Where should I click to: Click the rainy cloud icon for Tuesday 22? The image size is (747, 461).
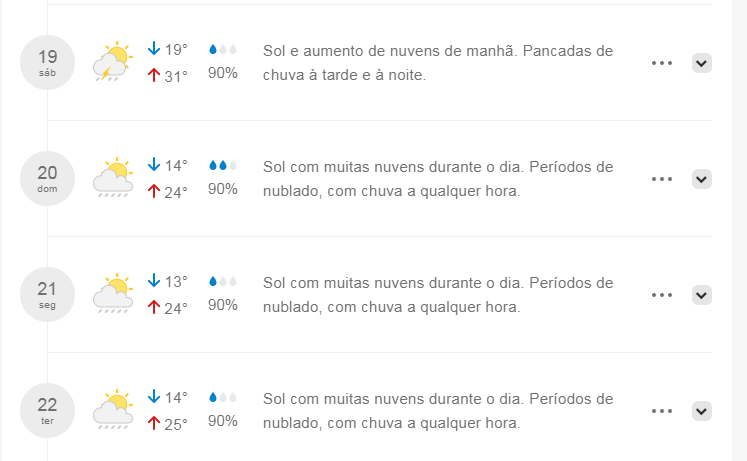[x=113, y=410]
